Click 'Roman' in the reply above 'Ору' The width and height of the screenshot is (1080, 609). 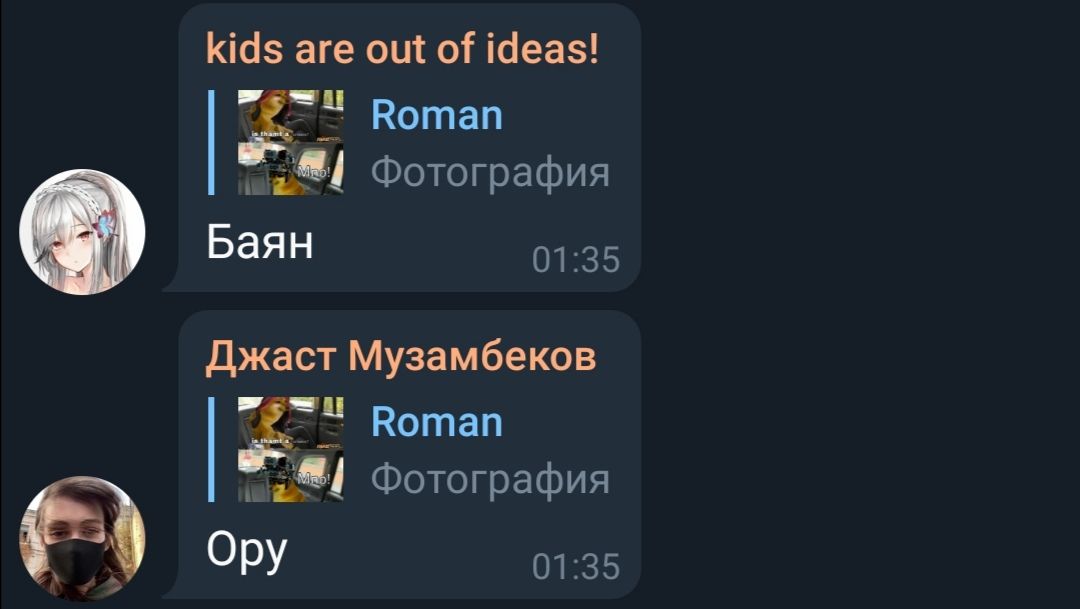437,422
